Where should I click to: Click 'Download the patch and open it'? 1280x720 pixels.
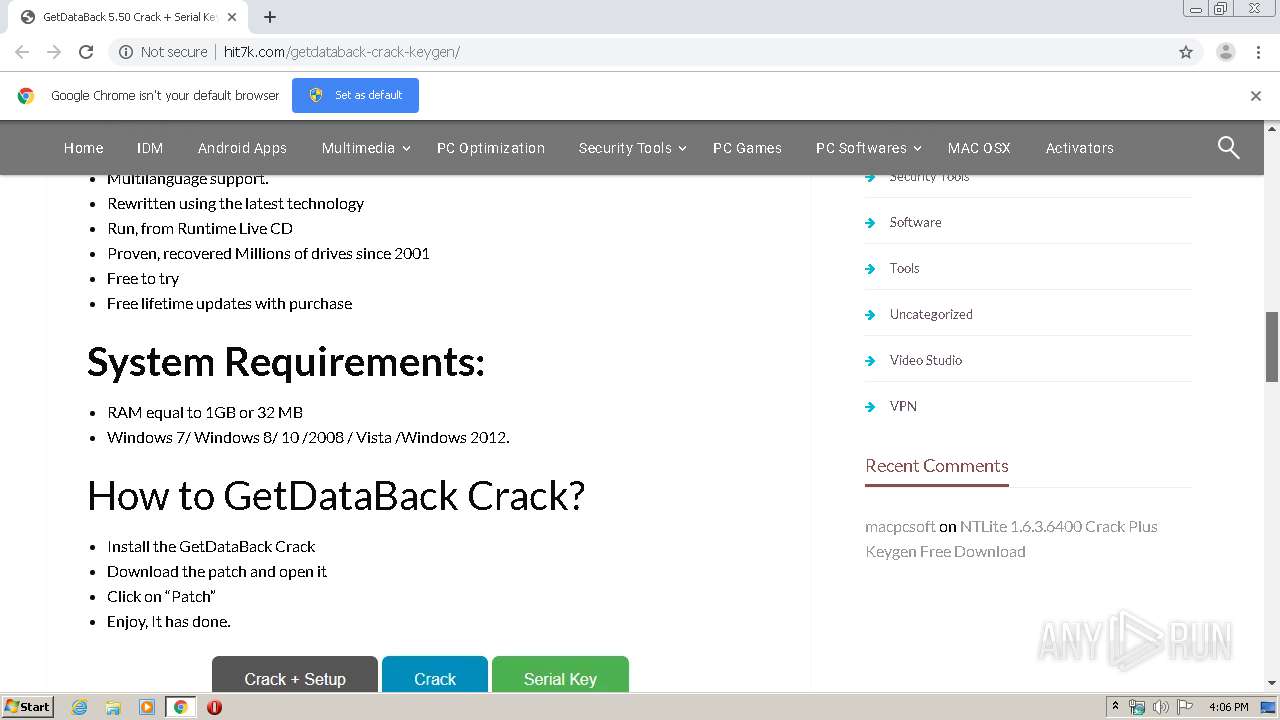pyautogui.click(x=217, y=572)
